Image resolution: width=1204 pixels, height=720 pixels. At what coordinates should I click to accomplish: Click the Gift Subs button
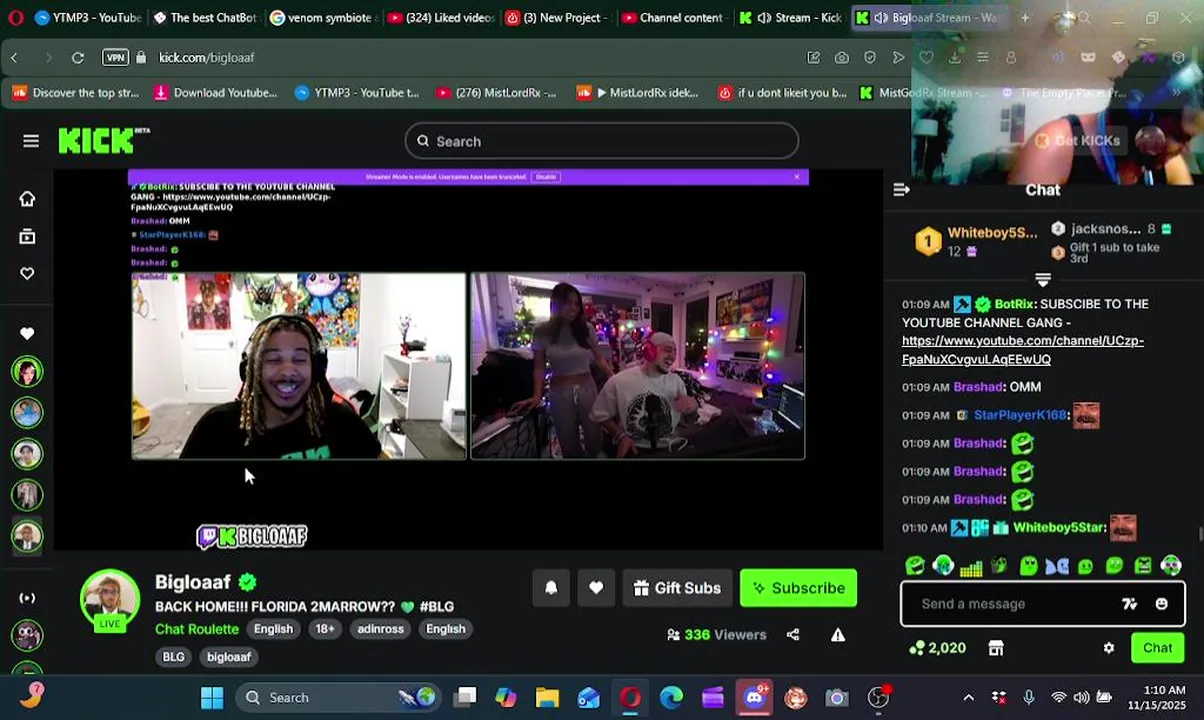coord(677,588)
